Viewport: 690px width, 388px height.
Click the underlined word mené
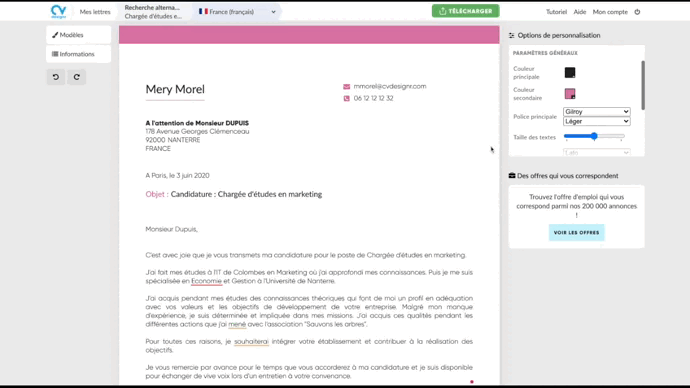(x=237, y=324)
